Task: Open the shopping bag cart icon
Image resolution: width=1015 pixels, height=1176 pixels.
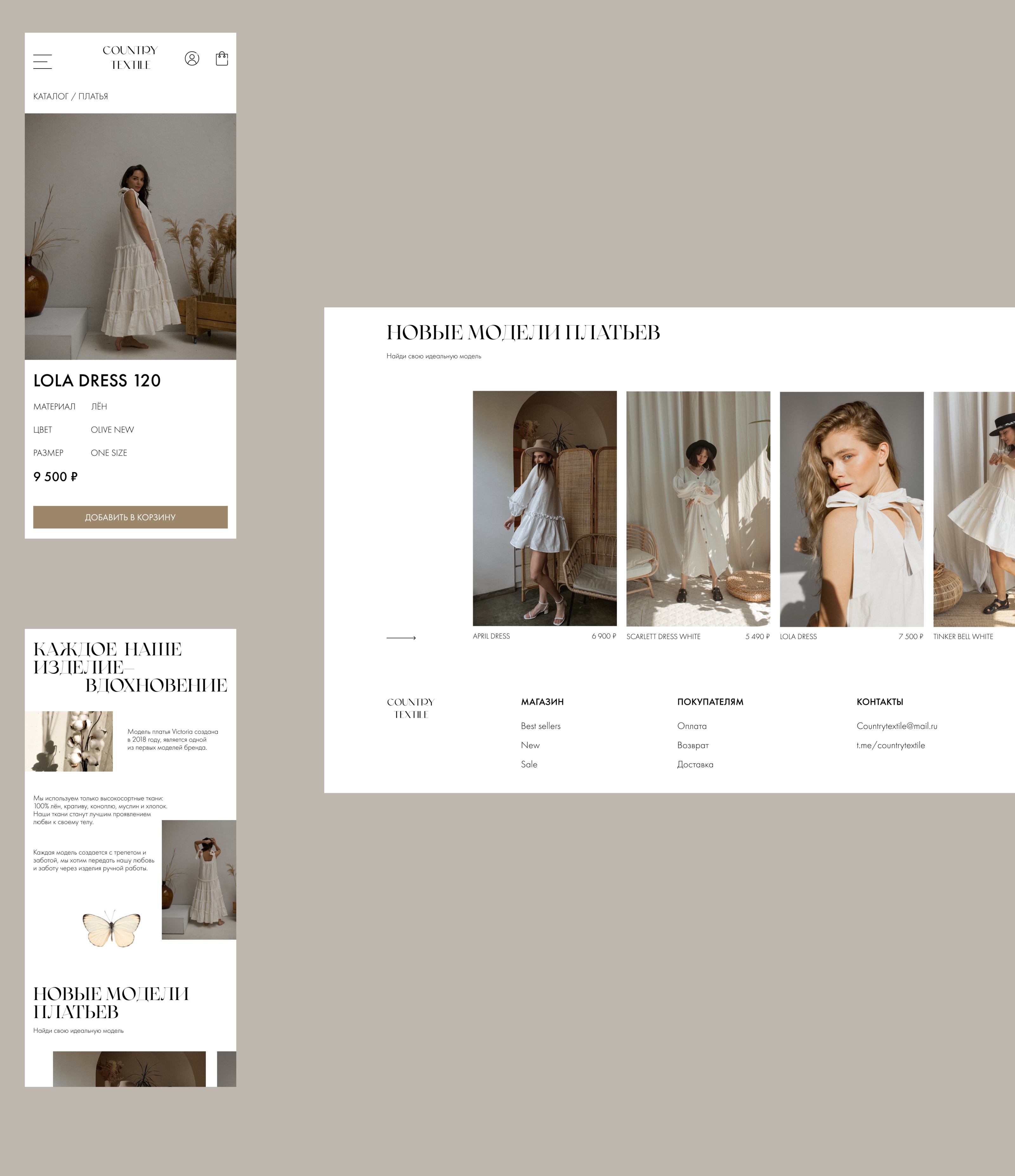Action: click(222, 58)
